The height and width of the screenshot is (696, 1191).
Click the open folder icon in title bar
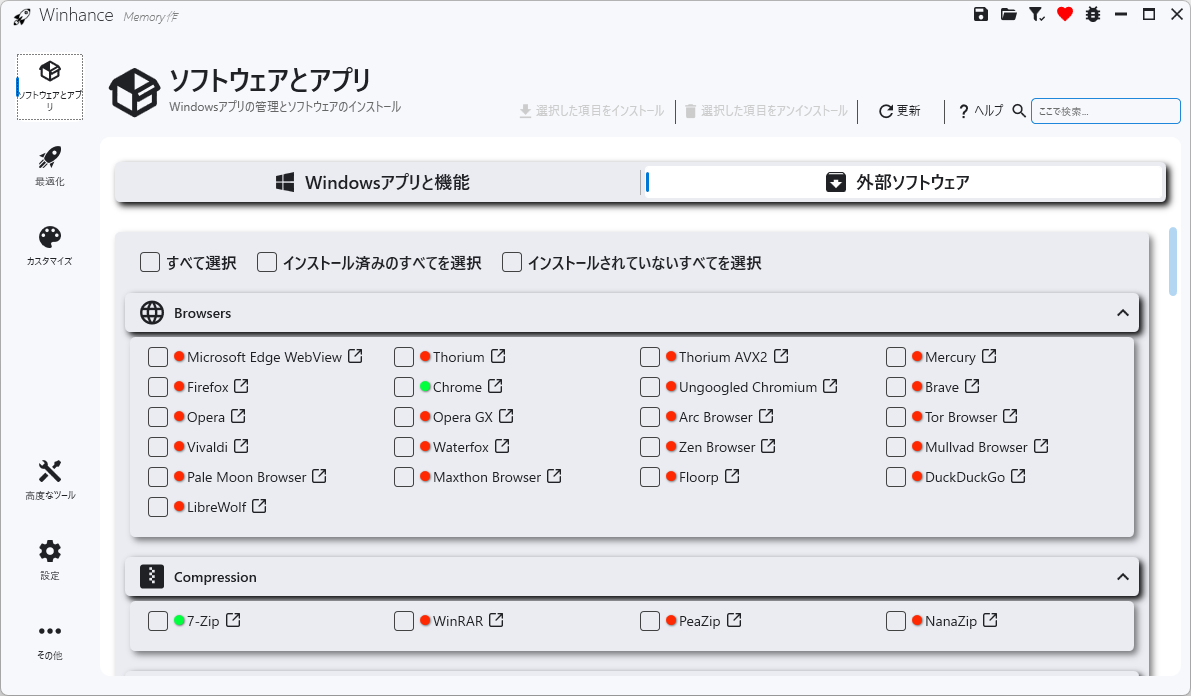coord(1009,15)
